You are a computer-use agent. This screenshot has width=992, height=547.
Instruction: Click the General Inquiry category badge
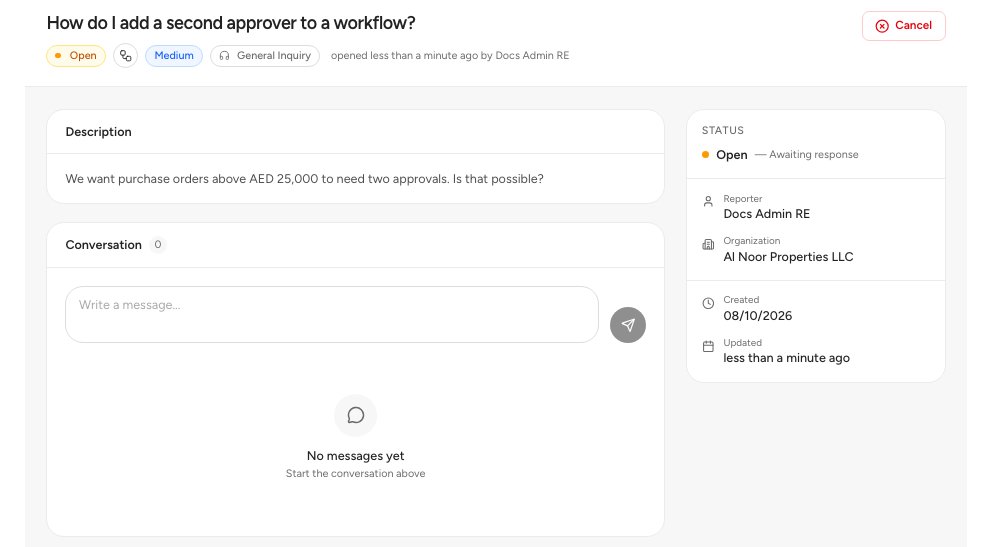[265, 56]
